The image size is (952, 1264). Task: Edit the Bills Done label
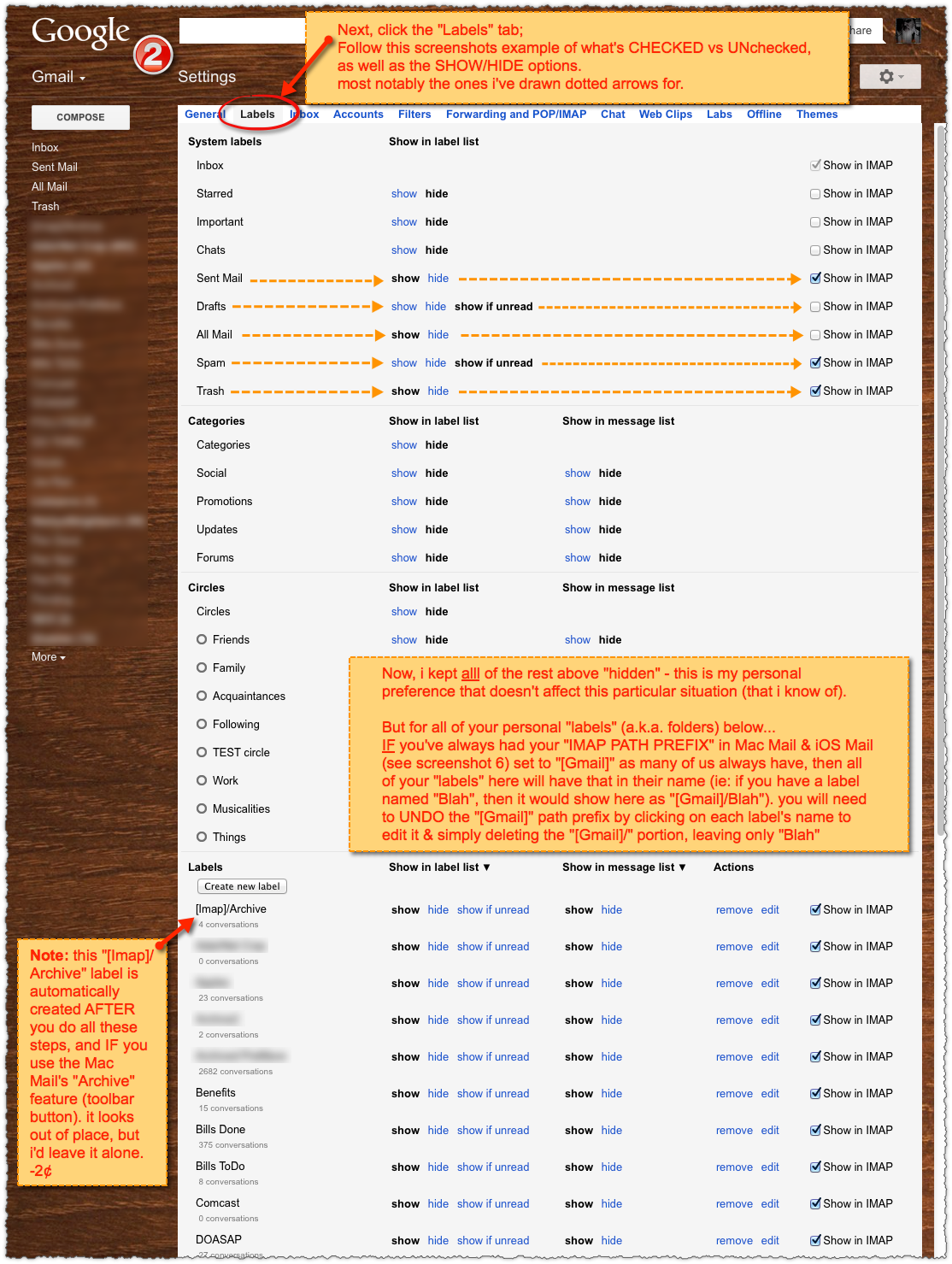[770, 1131]
